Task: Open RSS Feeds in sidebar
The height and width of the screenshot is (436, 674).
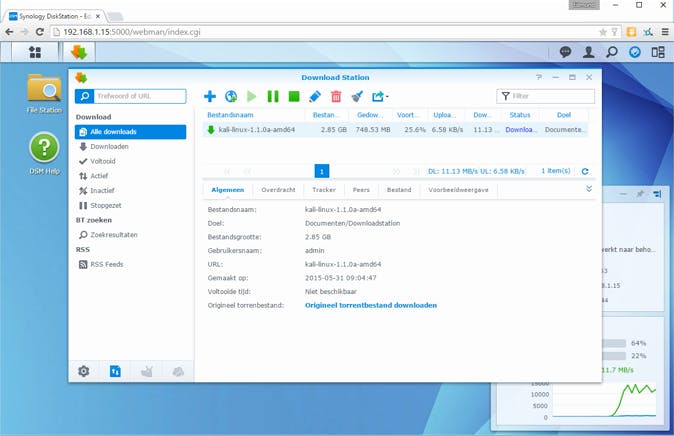Action: (130, 264)
